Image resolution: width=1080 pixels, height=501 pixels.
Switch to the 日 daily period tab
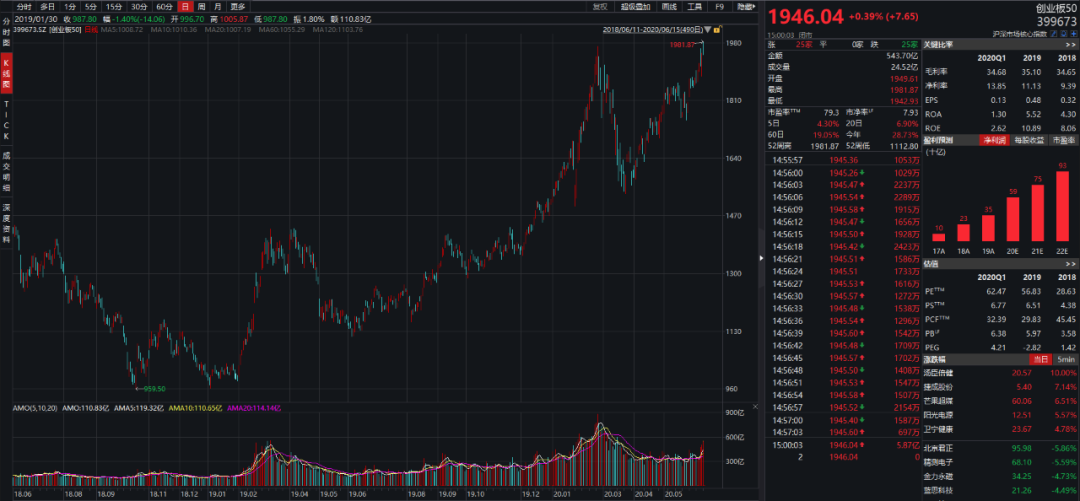pyautogui.click(x=184, y=6)
